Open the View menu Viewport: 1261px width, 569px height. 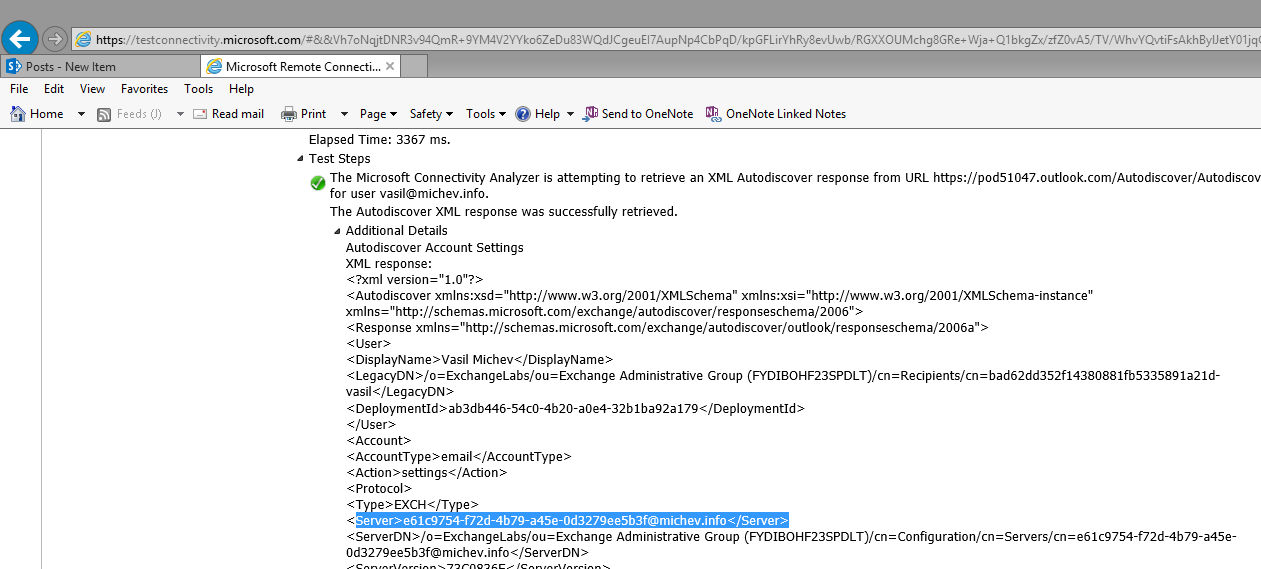pyautogui.click(x=92, y=89)
